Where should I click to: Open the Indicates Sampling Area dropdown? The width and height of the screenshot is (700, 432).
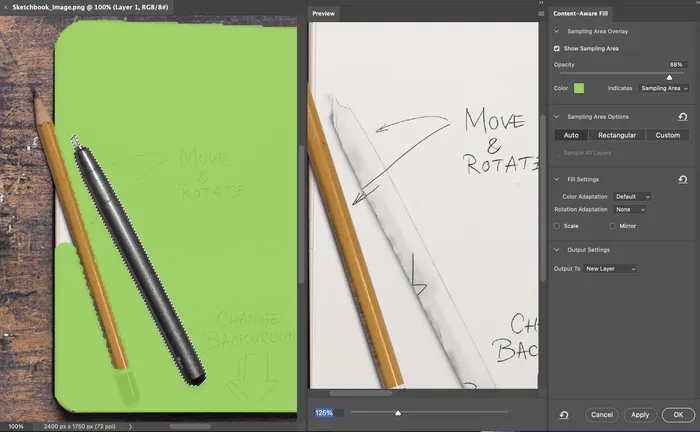(x=664, y=88)
